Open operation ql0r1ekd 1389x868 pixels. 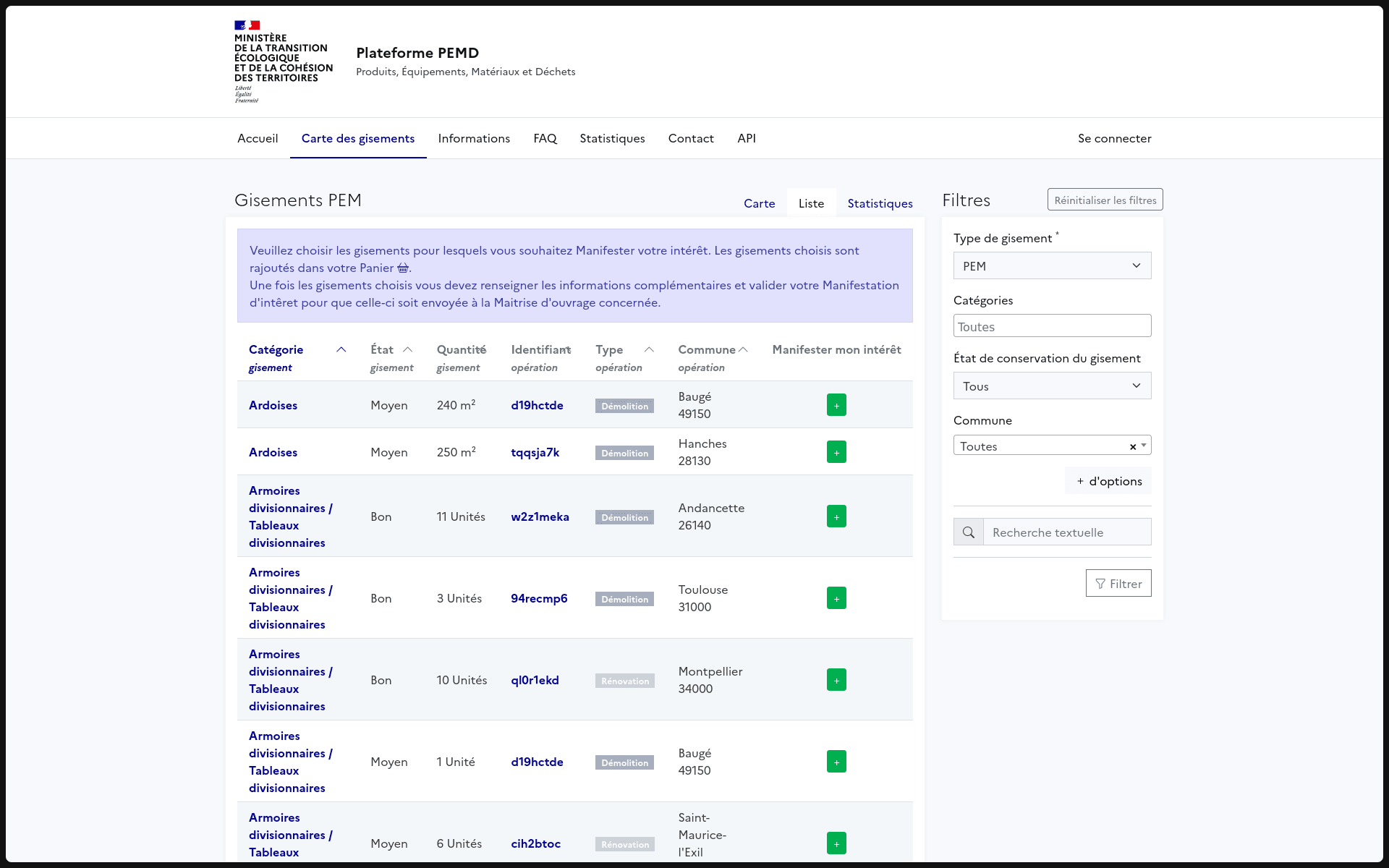coord(535,680)
